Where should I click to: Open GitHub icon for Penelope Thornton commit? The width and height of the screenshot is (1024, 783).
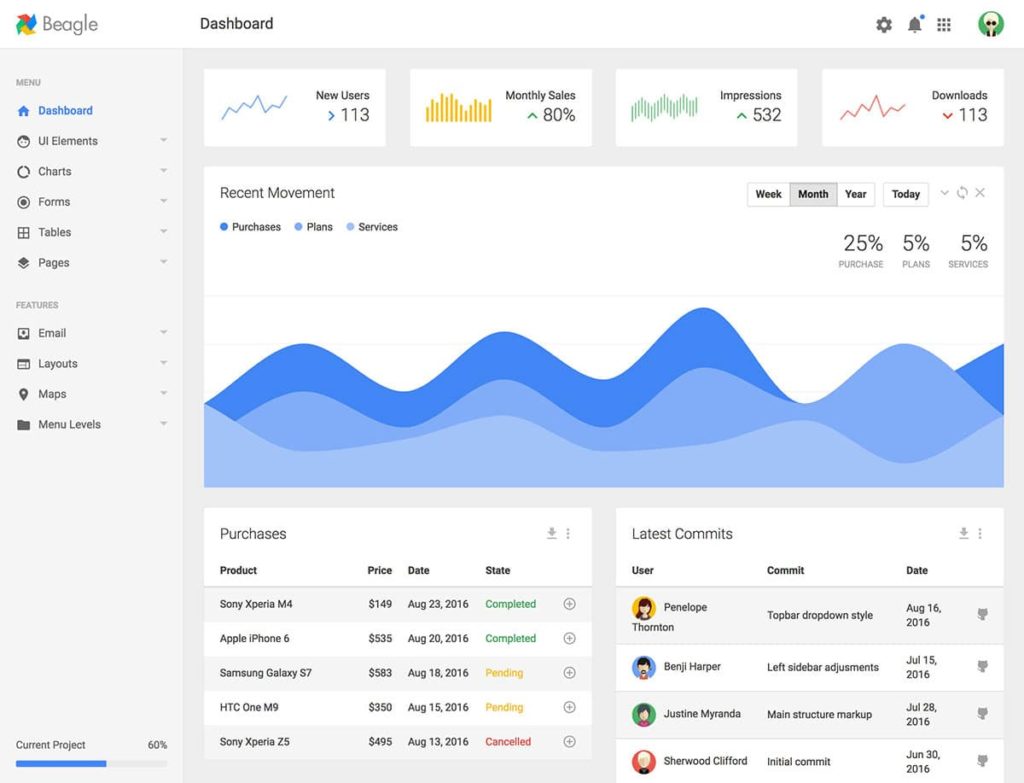coord(982,615)
